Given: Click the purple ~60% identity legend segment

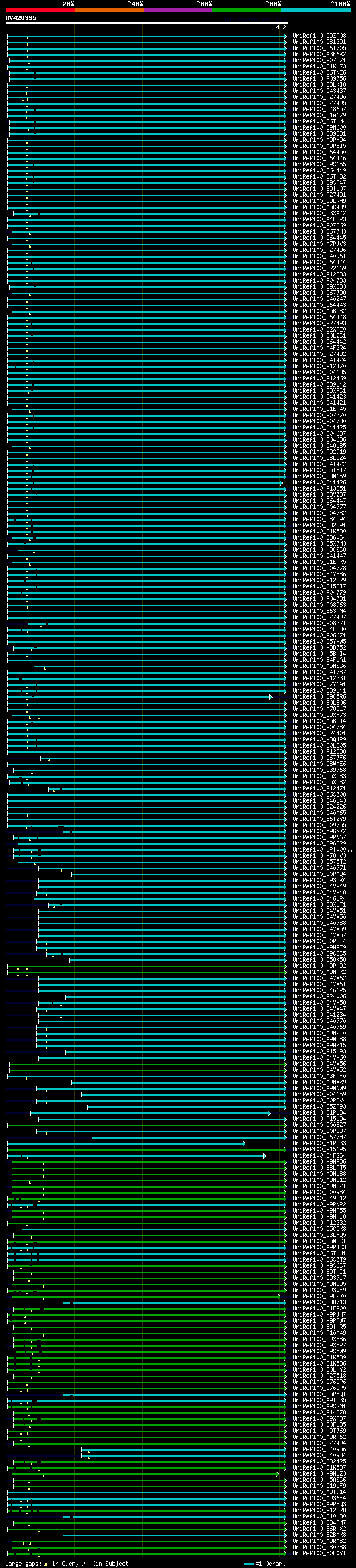Looking at the screenshot, I should (177, 11).
